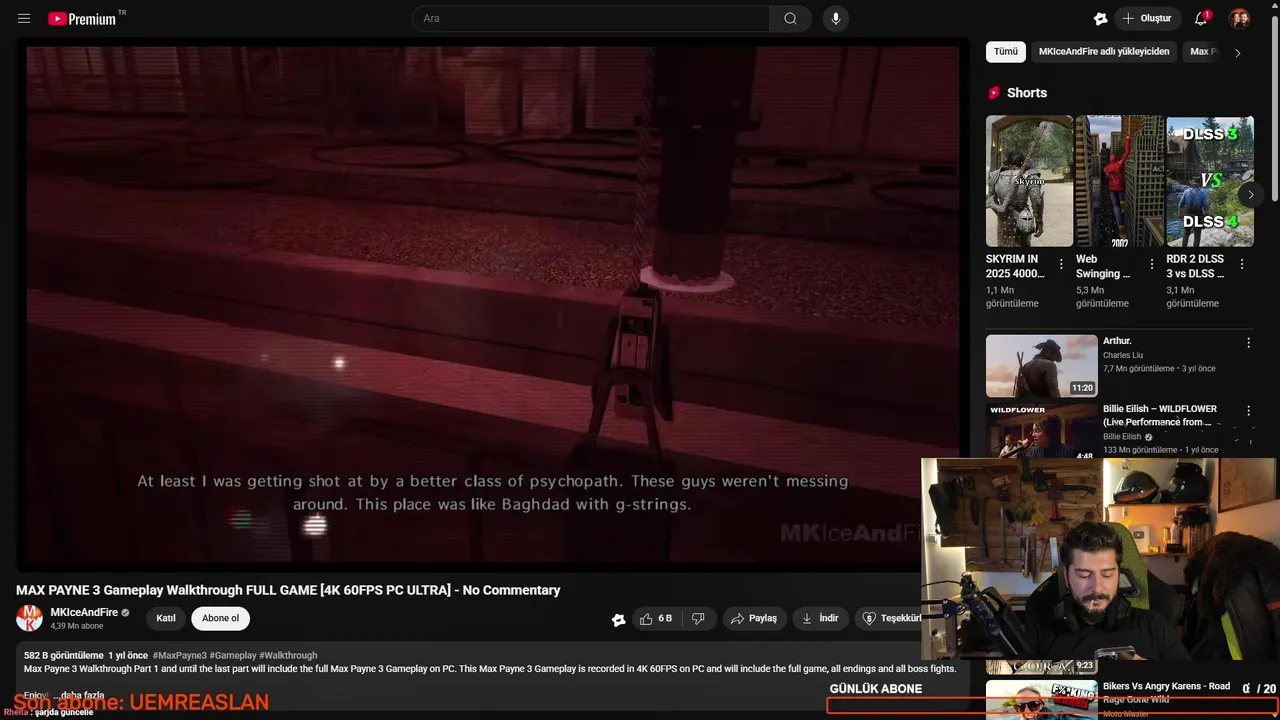The height and width of the screenshot is (720, 1280).
Task: Start voice search with microphone
Action: pos(836,18)
